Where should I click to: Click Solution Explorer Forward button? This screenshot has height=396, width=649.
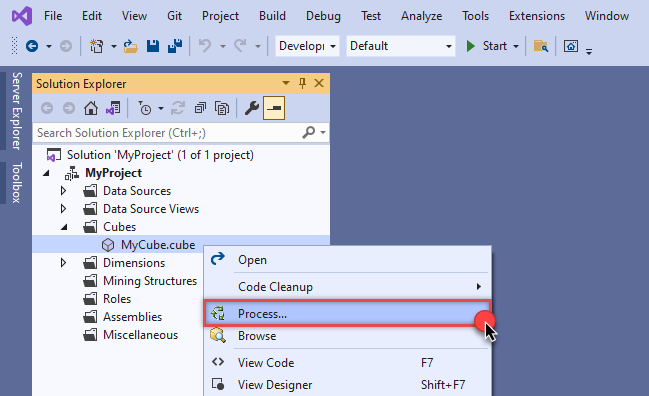pyautogui.click(x=69, y=108)
